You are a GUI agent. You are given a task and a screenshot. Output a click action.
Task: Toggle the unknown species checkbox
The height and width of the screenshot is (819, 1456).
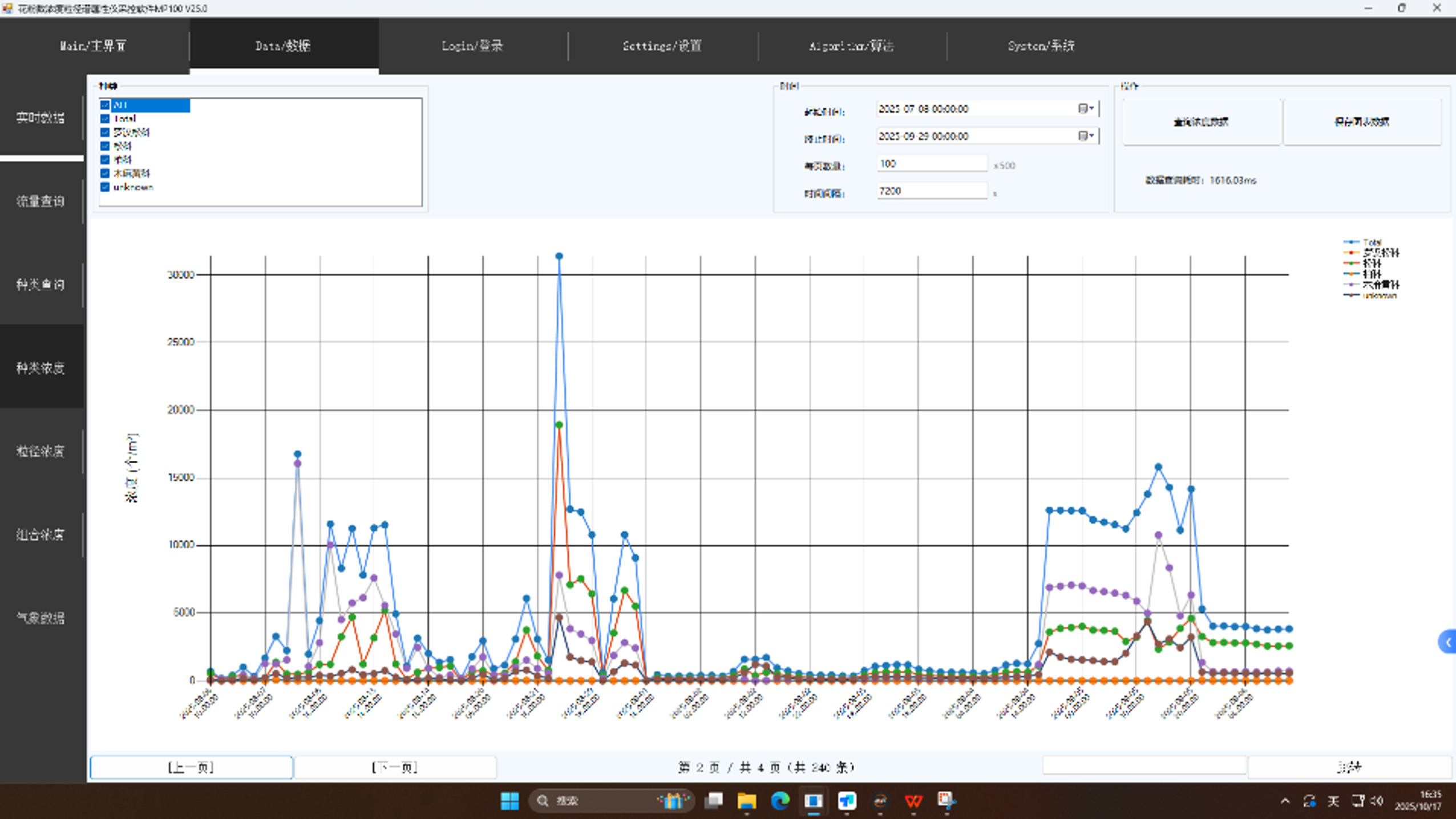(x=105, y=187)
